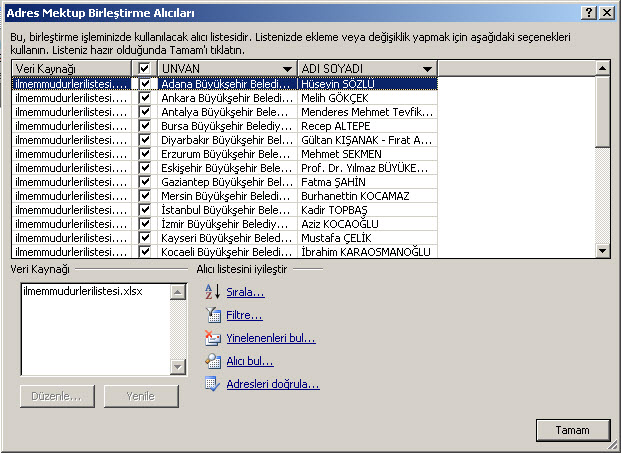Select the Ankara Büyükşehir Belediye title cell

coord(227,98)
